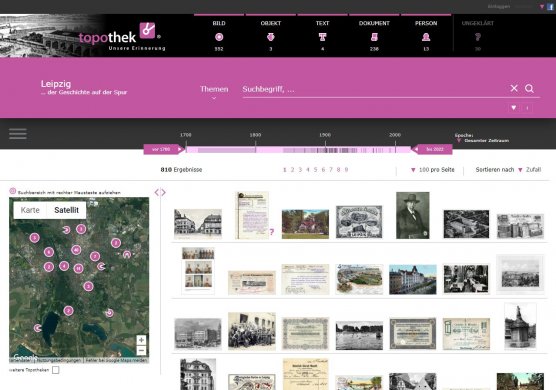
Task: Click the bis 2022 timeline handle
Action: tap(432, 149)
